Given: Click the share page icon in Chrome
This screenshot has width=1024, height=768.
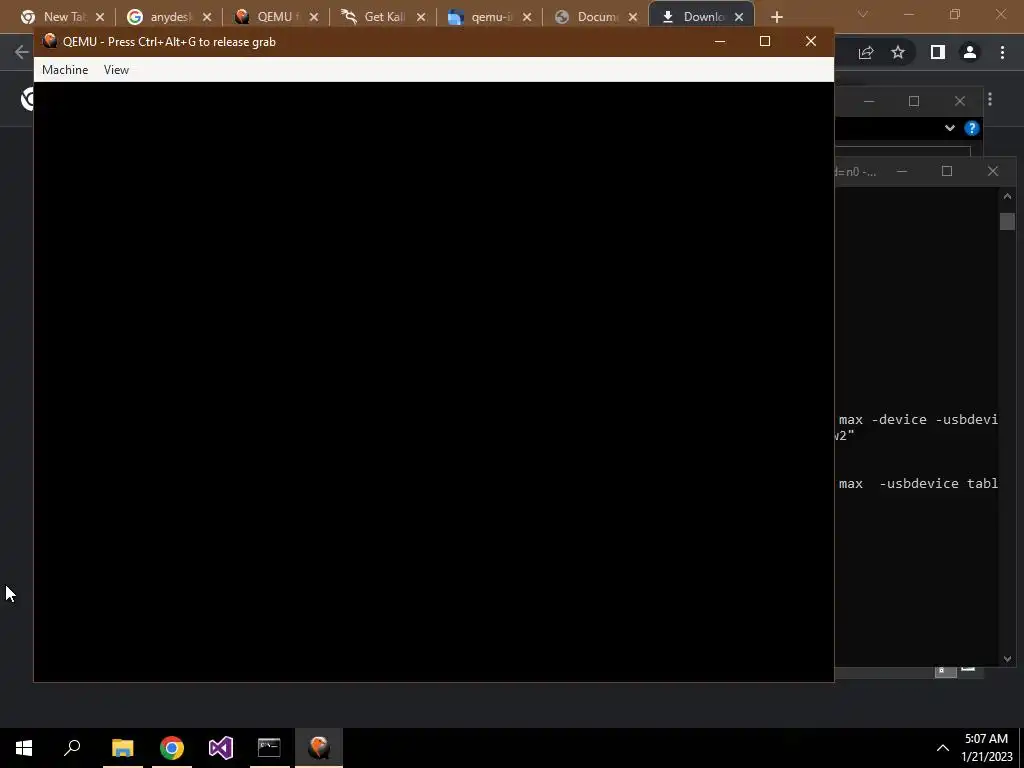Looking at the screenshot, I should (x=866, y=53).
